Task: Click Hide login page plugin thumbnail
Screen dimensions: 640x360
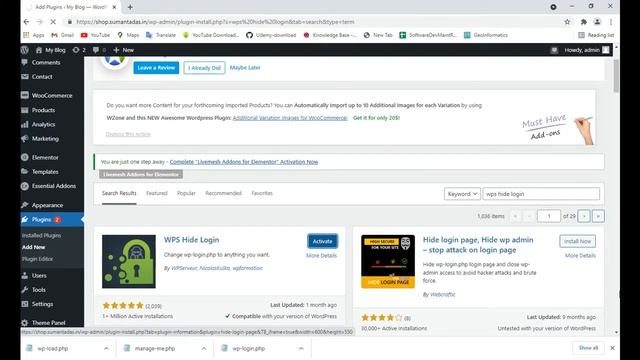Action: coord(388,262)
